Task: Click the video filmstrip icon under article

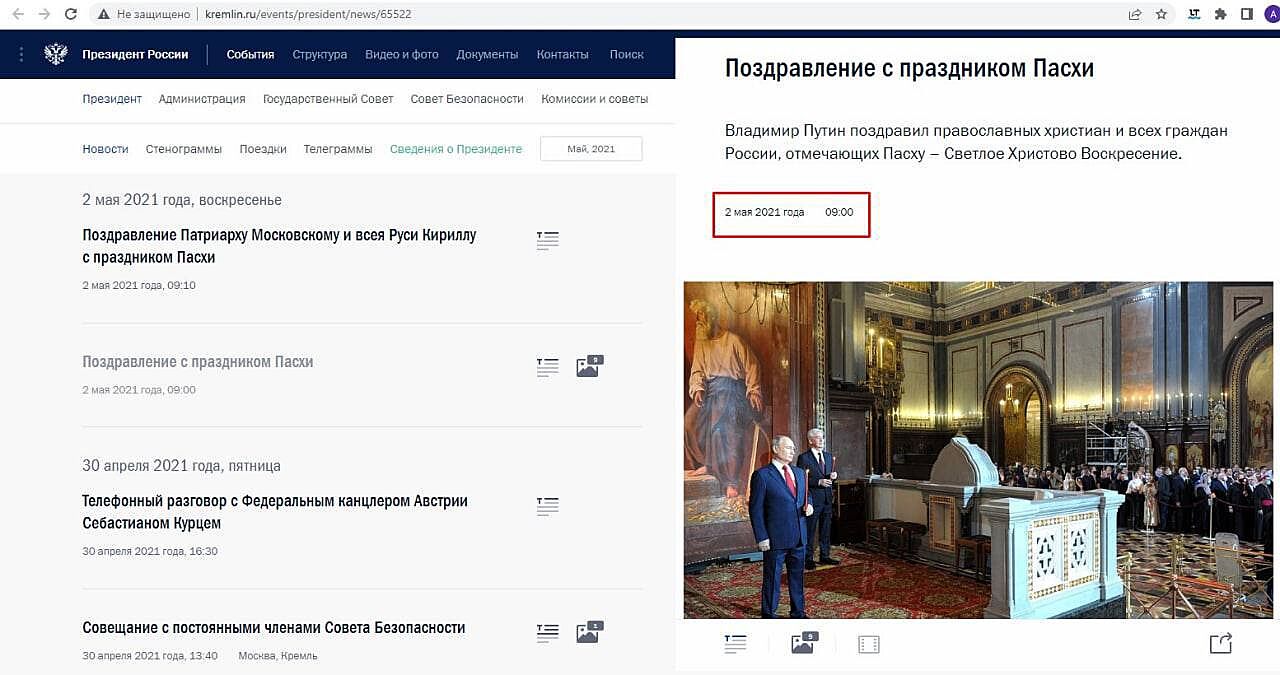Action: pyautogui.click(x=868, y=644)
